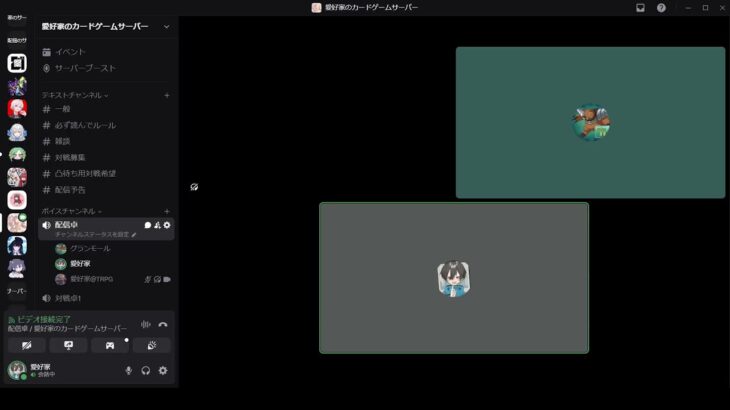Mute the microphone in the user panel
This screenshot has height=410, width=730.
tap(128, 370)
